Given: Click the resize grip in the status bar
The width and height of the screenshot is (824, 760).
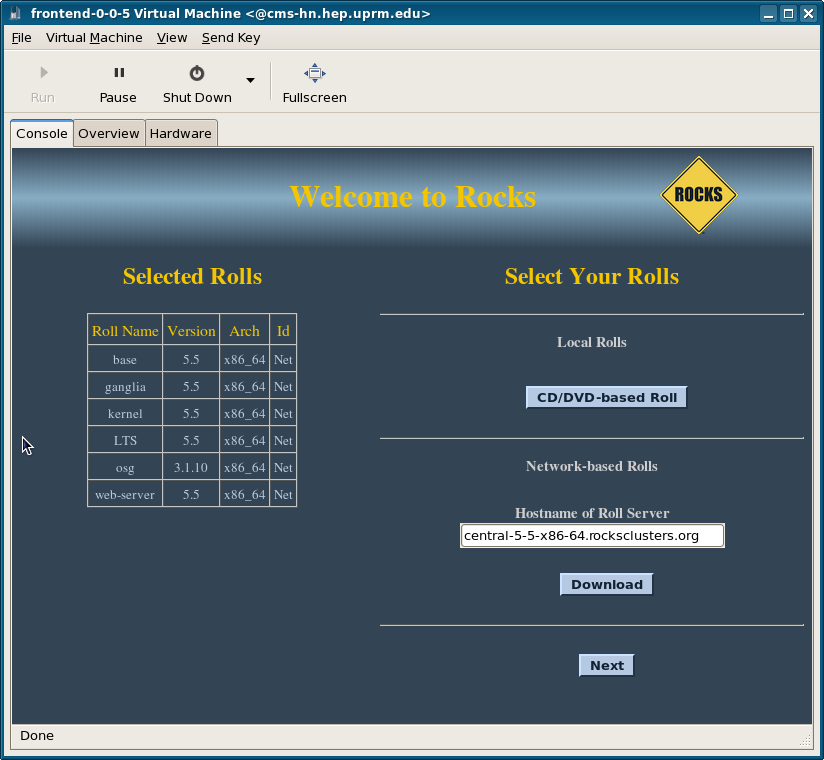Looking at the screenshot, I should point(805,741).
